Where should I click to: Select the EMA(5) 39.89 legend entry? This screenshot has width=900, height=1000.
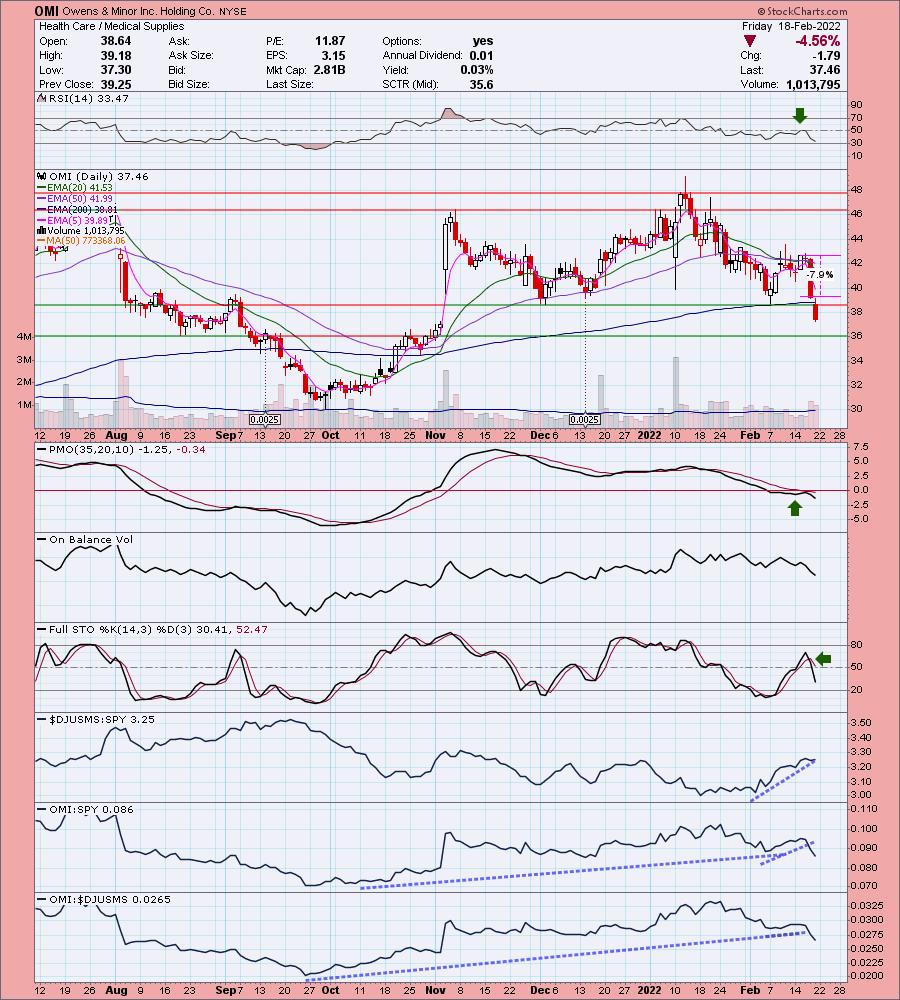tap(73, 220)
